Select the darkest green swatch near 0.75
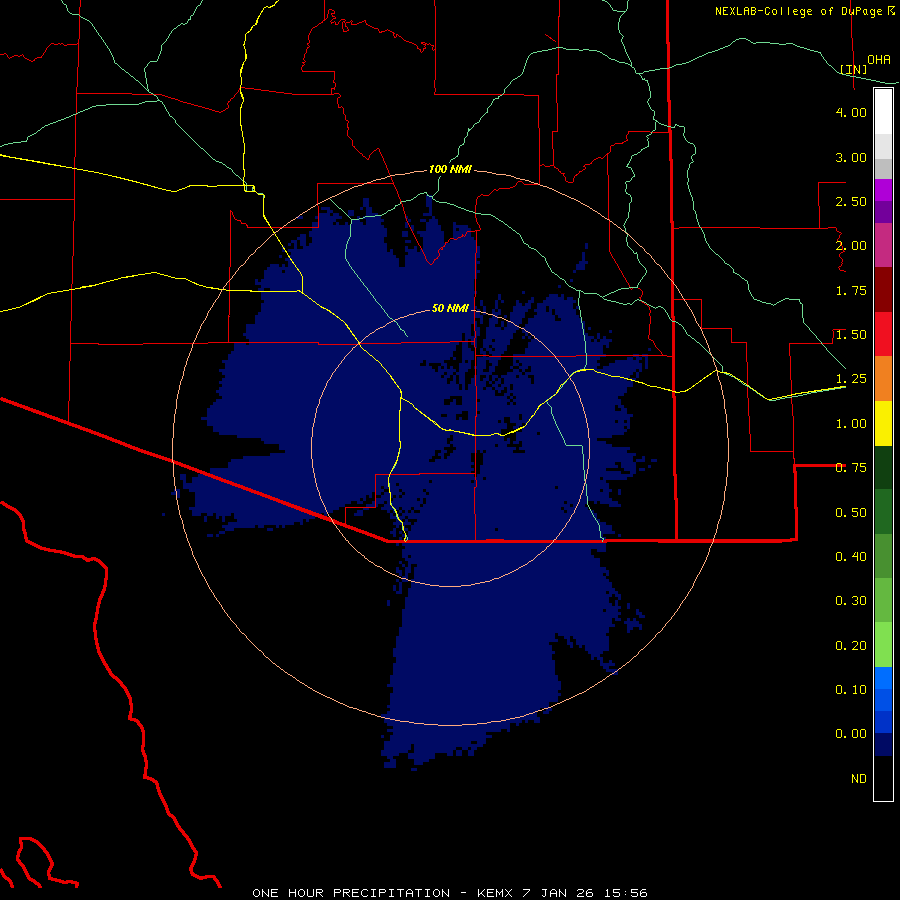This screenshot has width=900, height=900. pyautogui.click(x=883, y=467)
